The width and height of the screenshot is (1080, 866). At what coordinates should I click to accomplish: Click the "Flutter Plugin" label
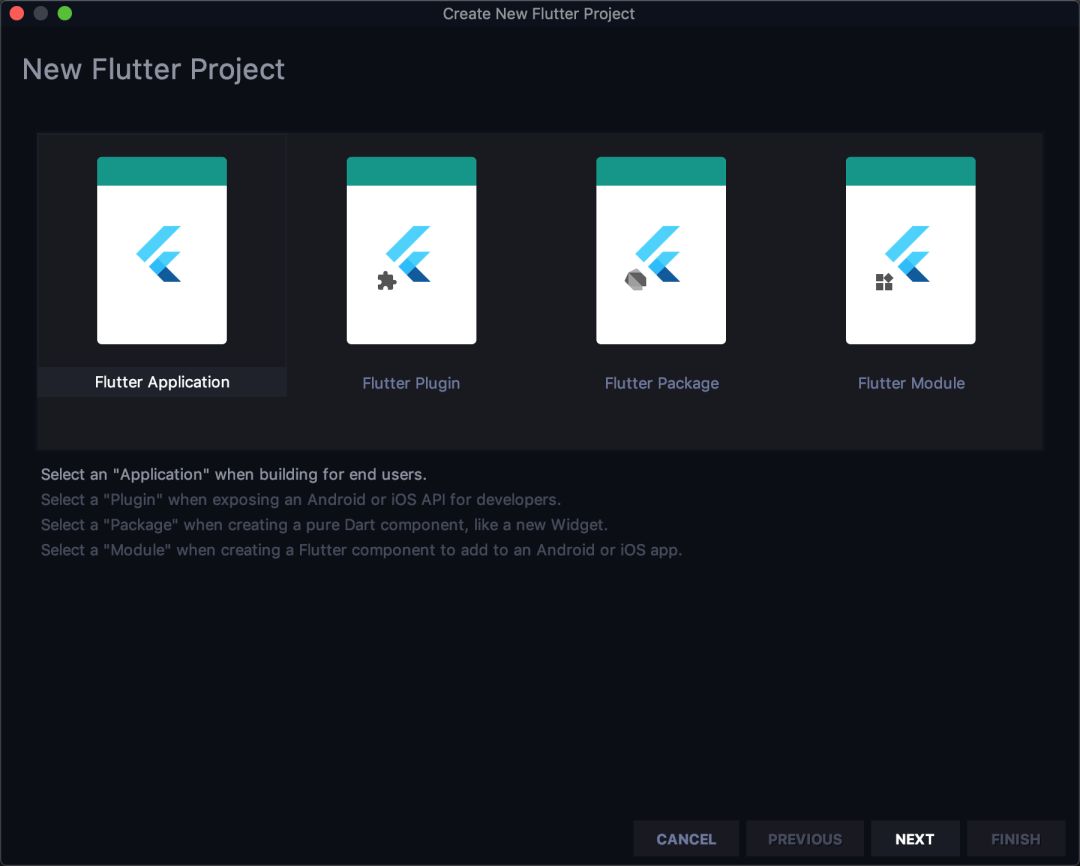[411, 383]
